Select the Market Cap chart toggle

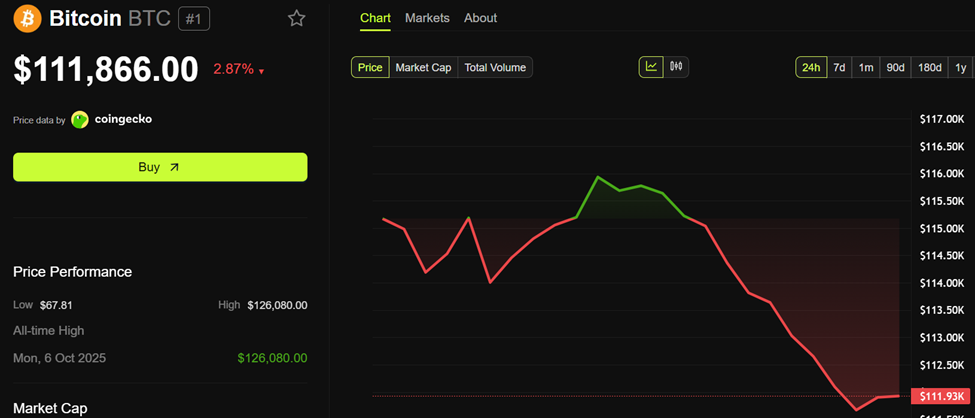pyautogui.click(x=423, y=67)
